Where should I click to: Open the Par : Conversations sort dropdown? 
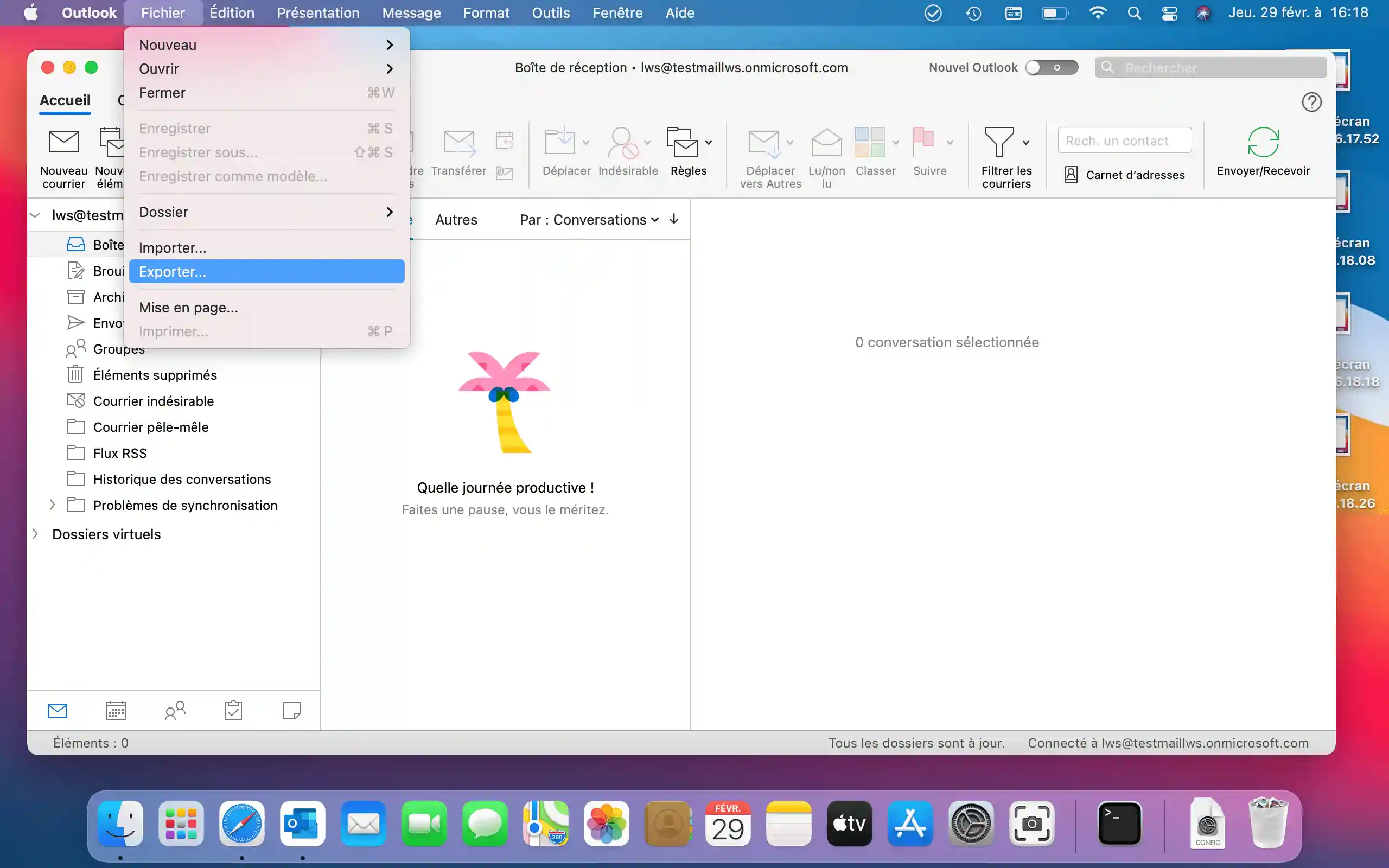pos(588,219)
